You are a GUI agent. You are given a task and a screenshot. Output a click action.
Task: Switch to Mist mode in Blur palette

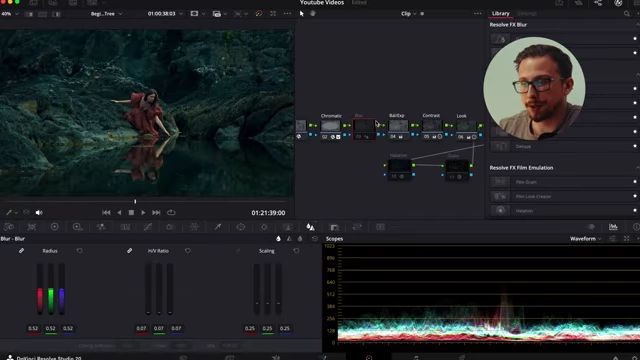coord(300,239)
